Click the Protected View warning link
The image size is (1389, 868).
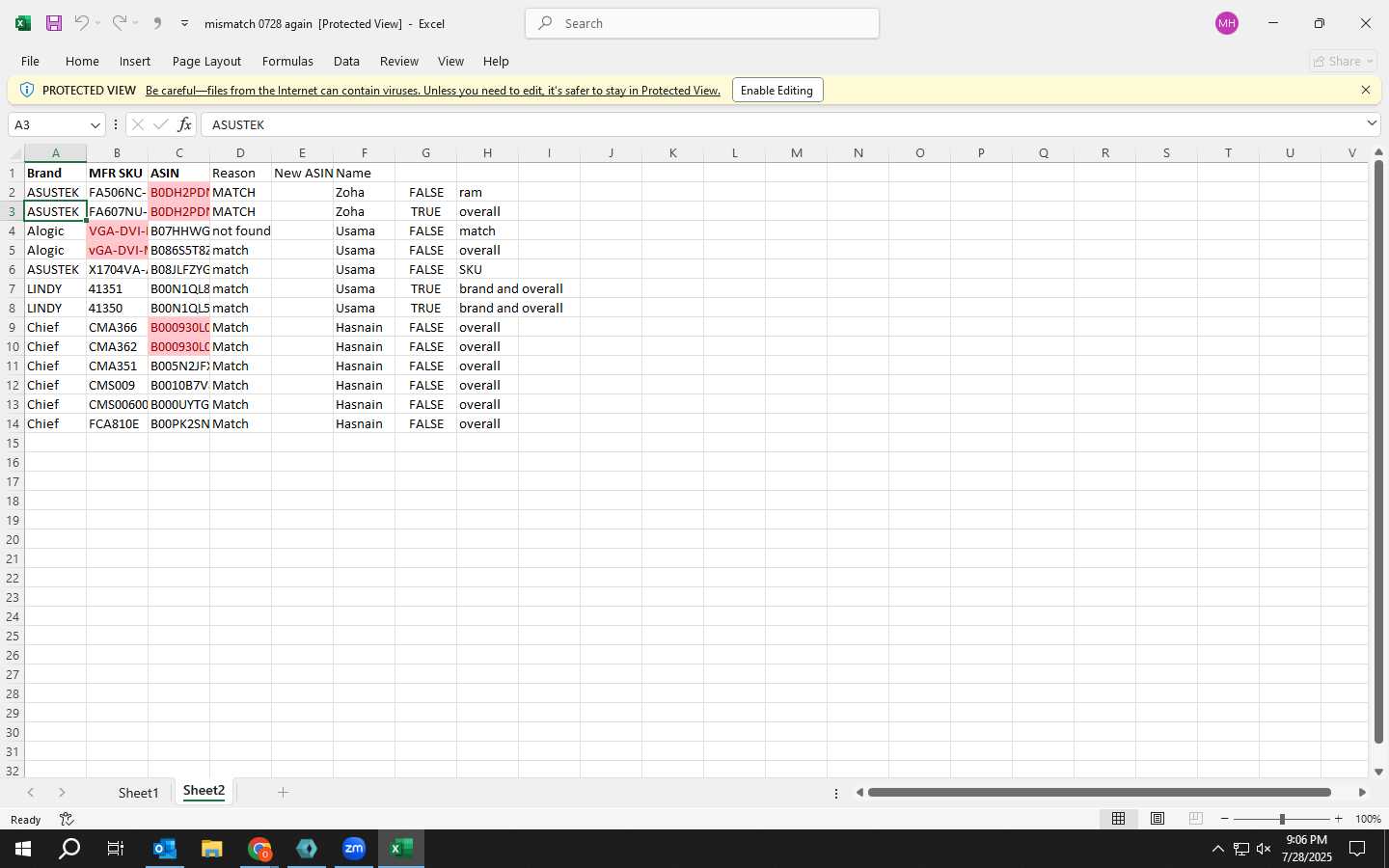tap(433, 91)
